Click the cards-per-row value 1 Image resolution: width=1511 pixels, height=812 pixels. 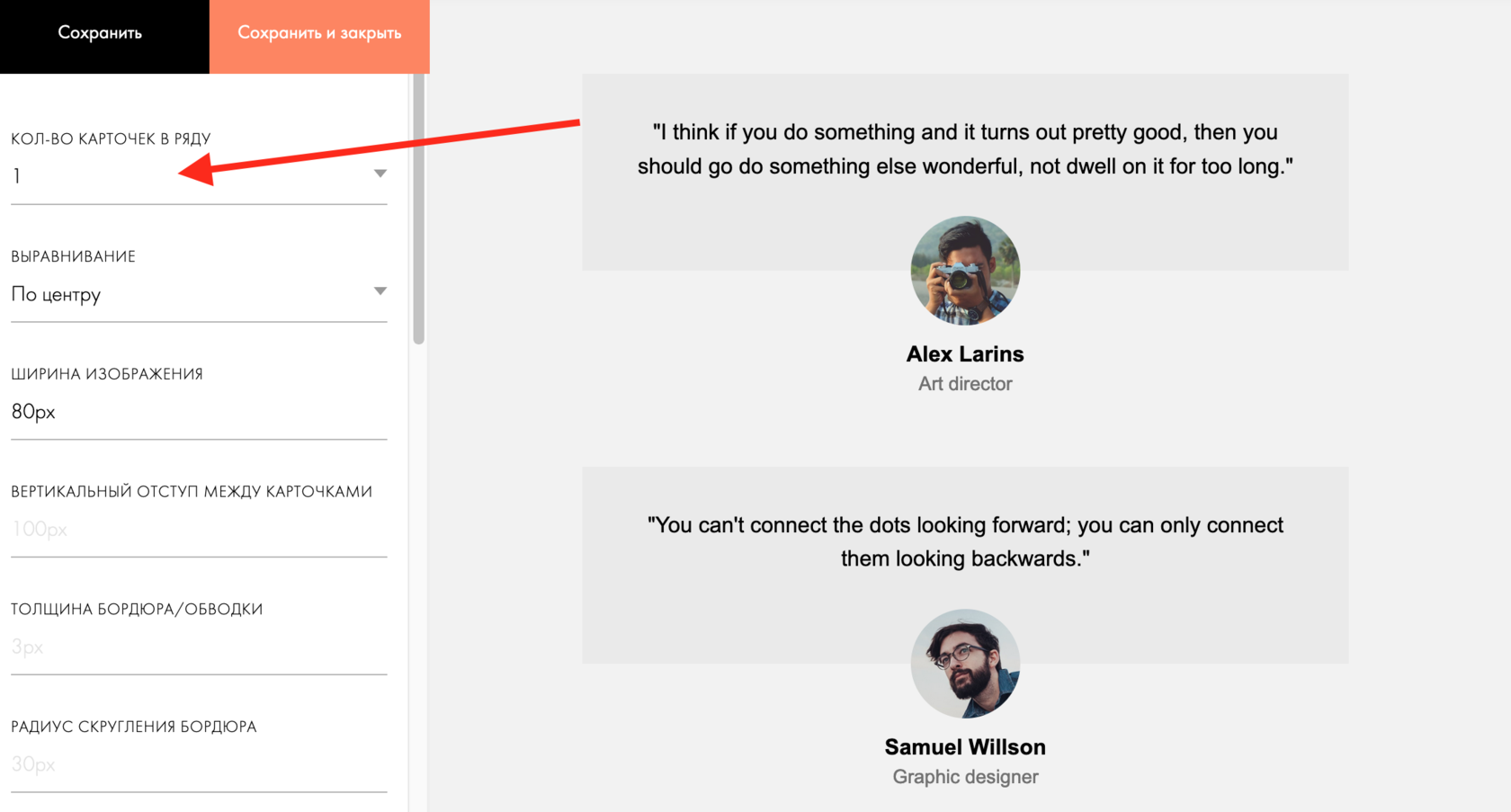coord(17,176)
